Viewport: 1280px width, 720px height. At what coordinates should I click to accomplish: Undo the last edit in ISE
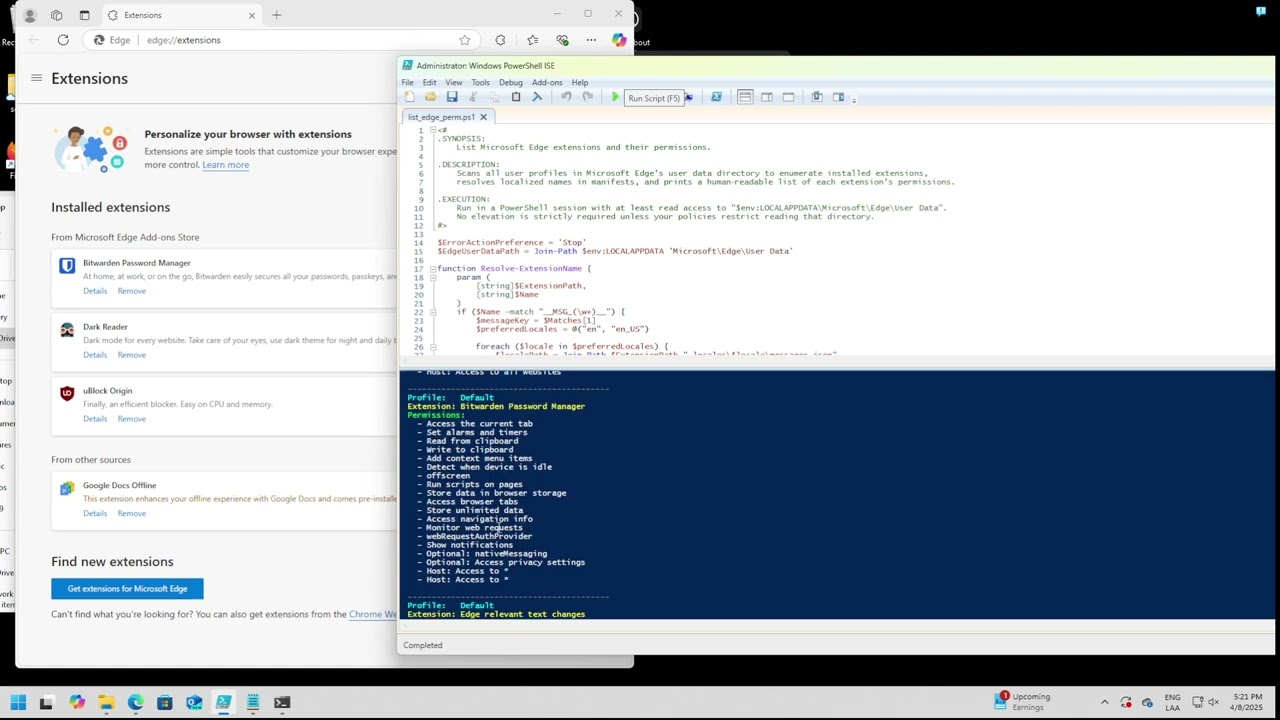click(566, 97)
